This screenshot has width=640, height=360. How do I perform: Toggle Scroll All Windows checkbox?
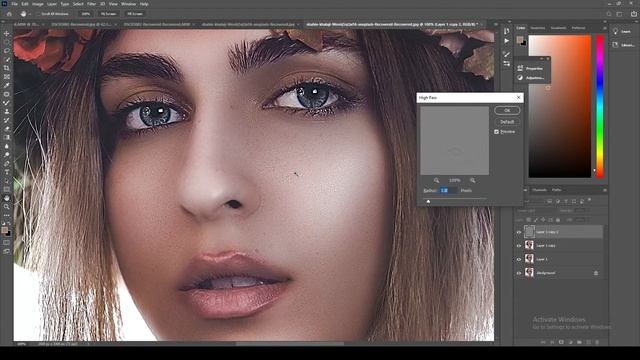(x=40, y=14)
